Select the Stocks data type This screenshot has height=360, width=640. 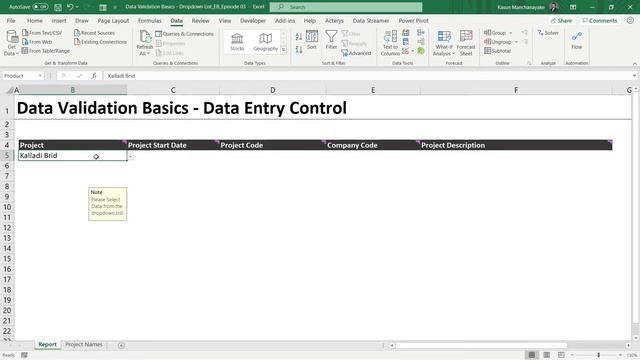point(237,42)
